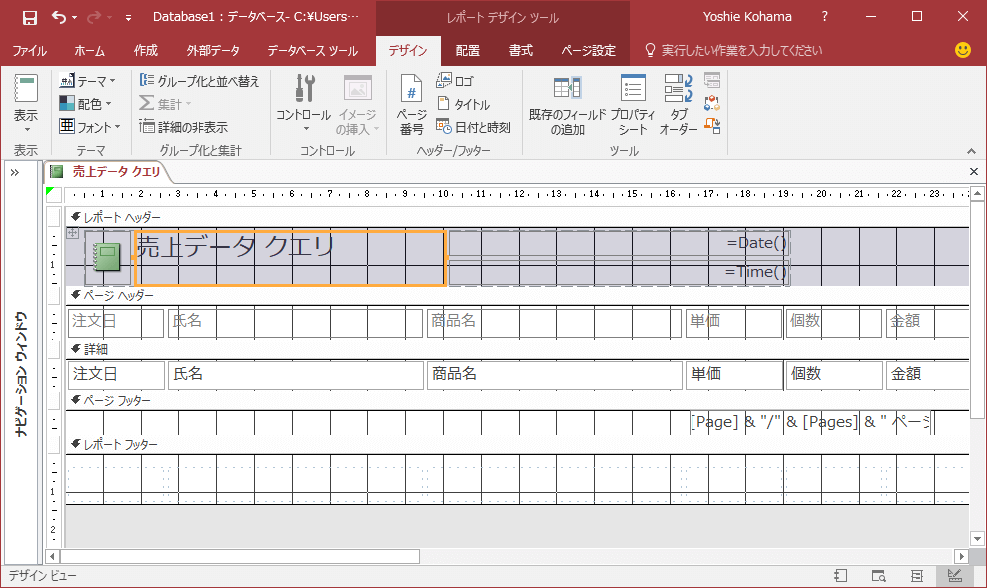
Task: Click the horizontal scrollbar left arrow
Action: pyautogui.click(x=53, y=556)
